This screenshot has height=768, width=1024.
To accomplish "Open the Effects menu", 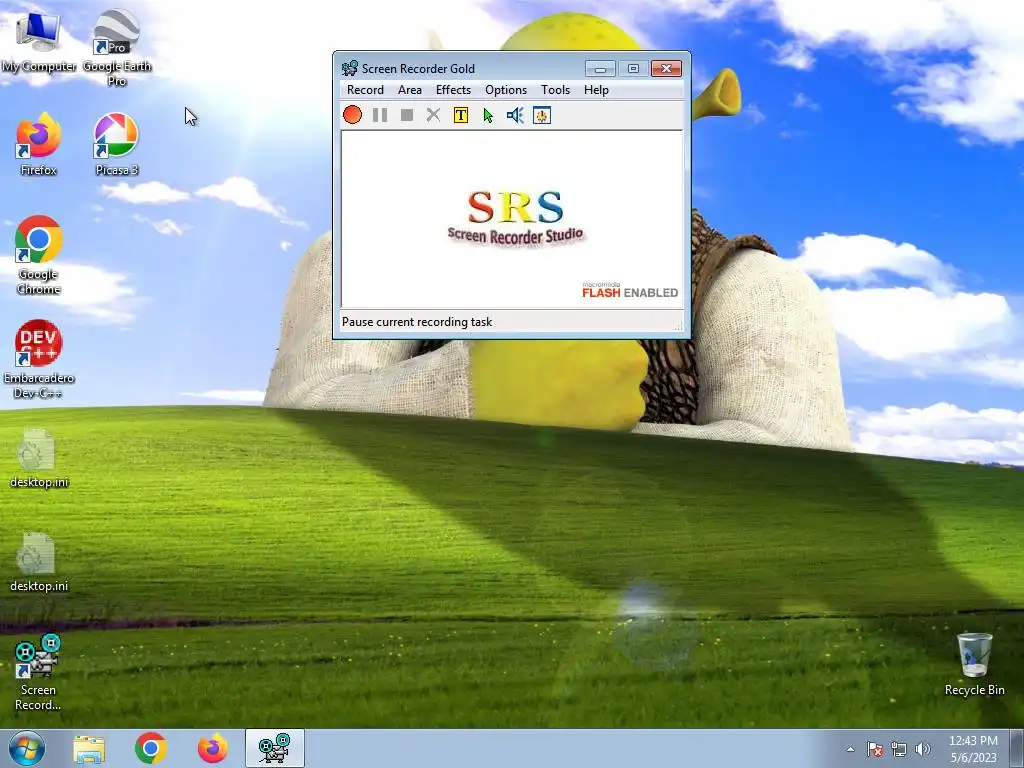I will pos(453,90).
